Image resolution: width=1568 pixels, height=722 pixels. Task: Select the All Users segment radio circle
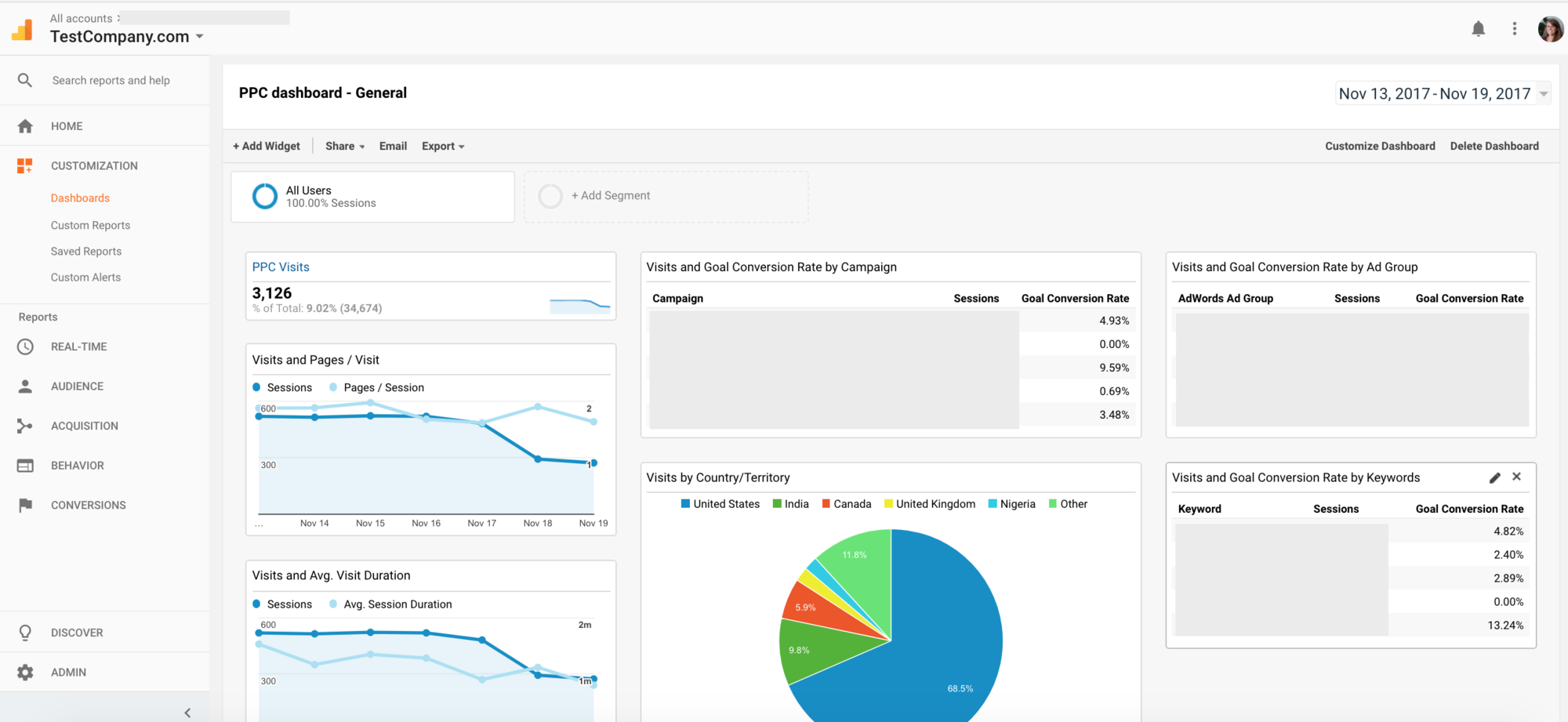265,196
